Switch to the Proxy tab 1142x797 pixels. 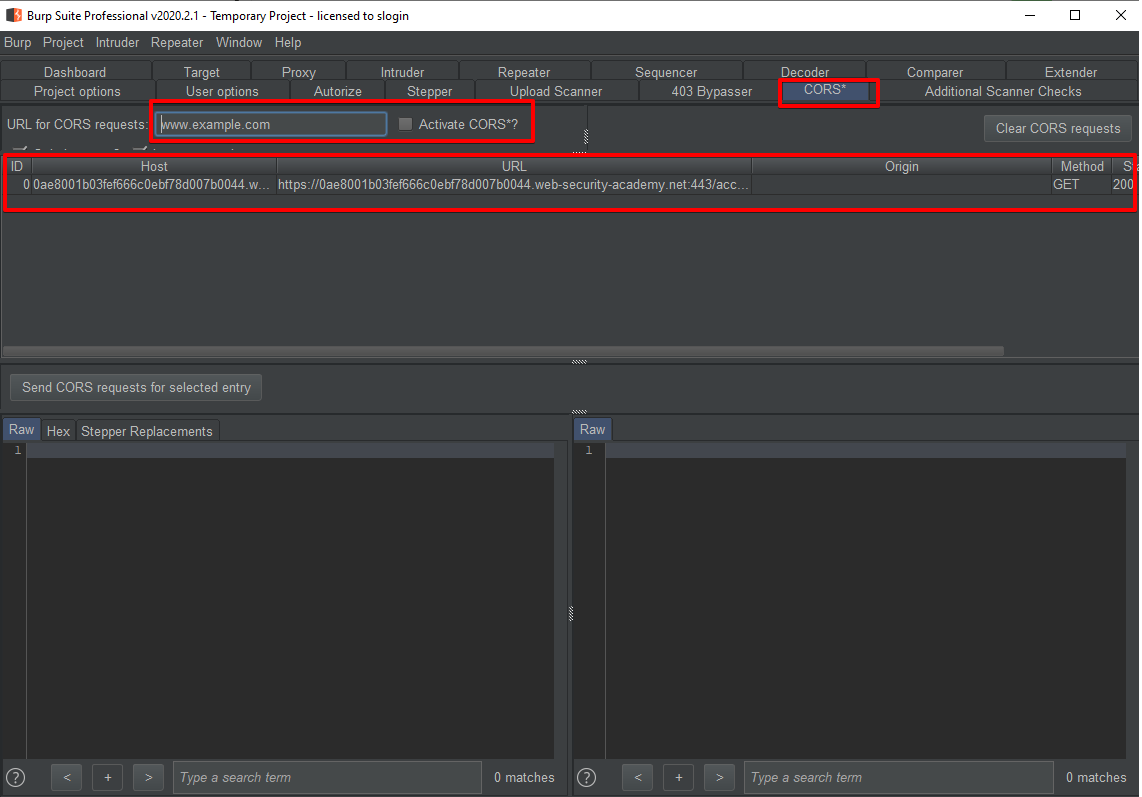pyautogui.click(x=299, y=72)
